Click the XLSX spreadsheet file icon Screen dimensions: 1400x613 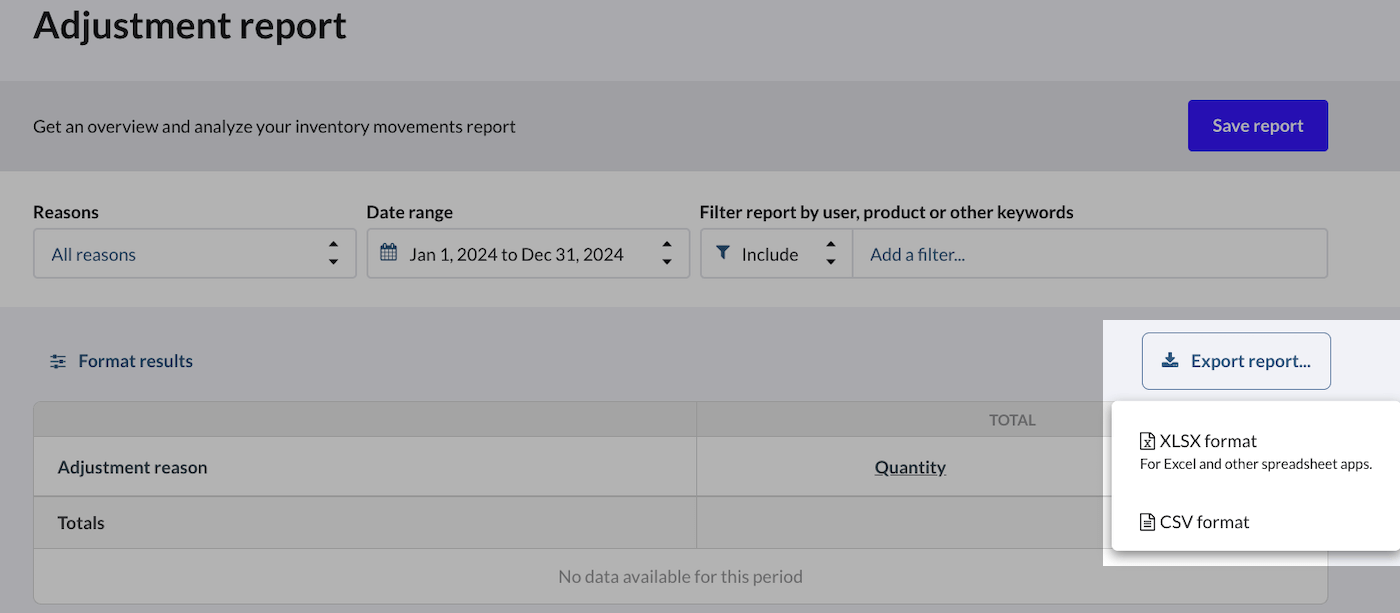pos(1147,441)
